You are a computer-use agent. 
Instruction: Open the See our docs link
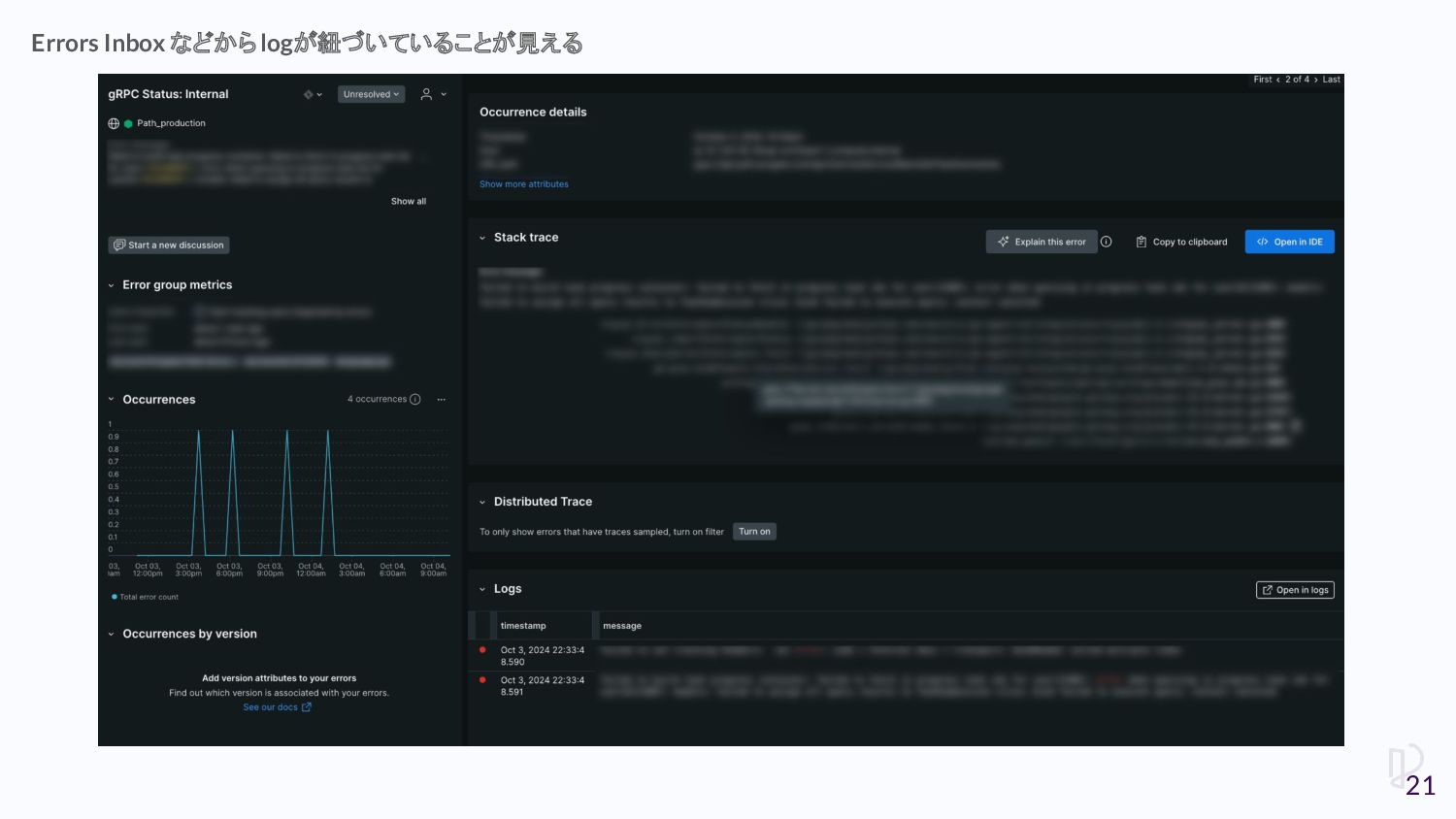coord(277,707)
